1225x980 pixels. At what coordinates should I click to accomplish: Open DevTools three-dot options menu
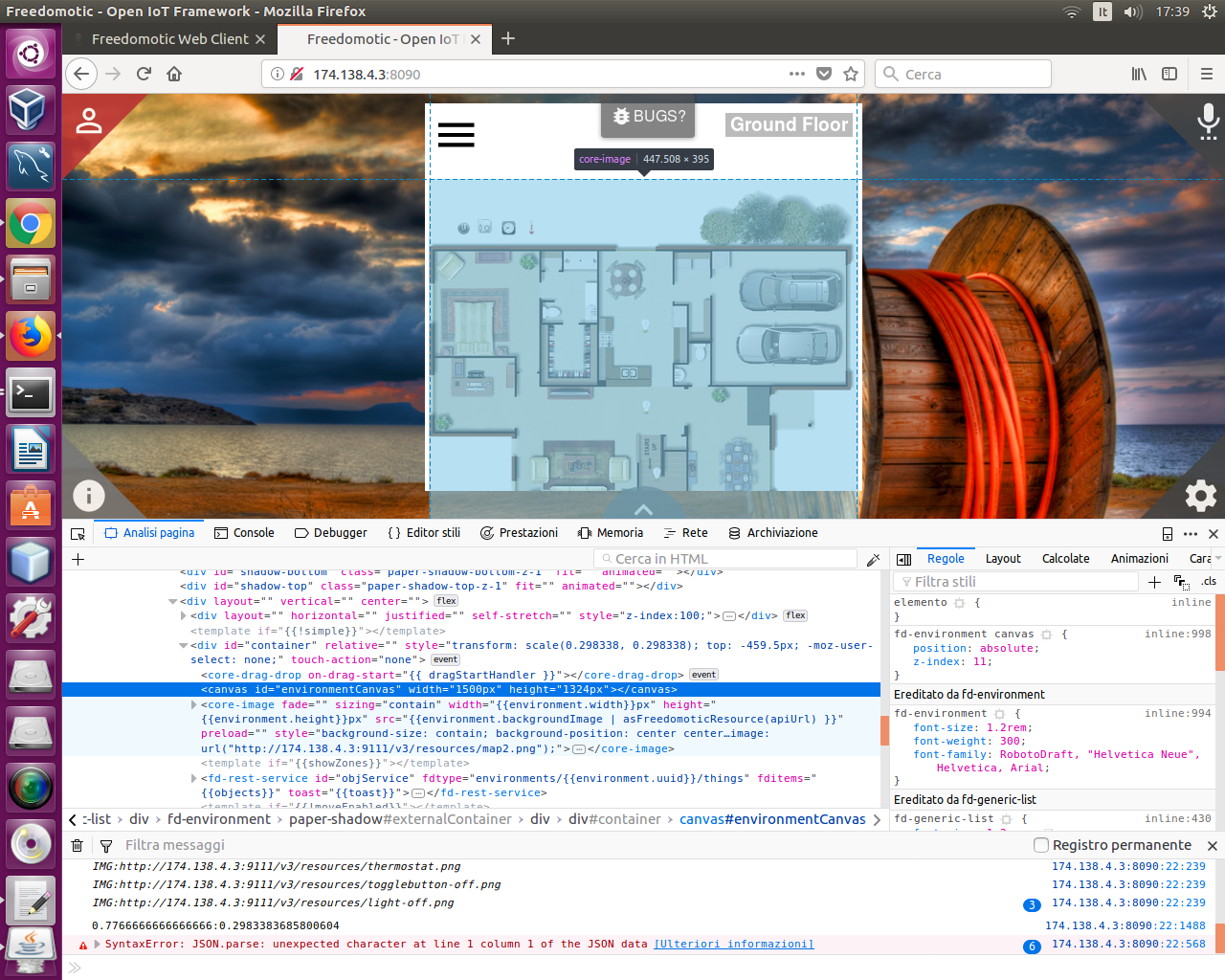[1191, 534]
